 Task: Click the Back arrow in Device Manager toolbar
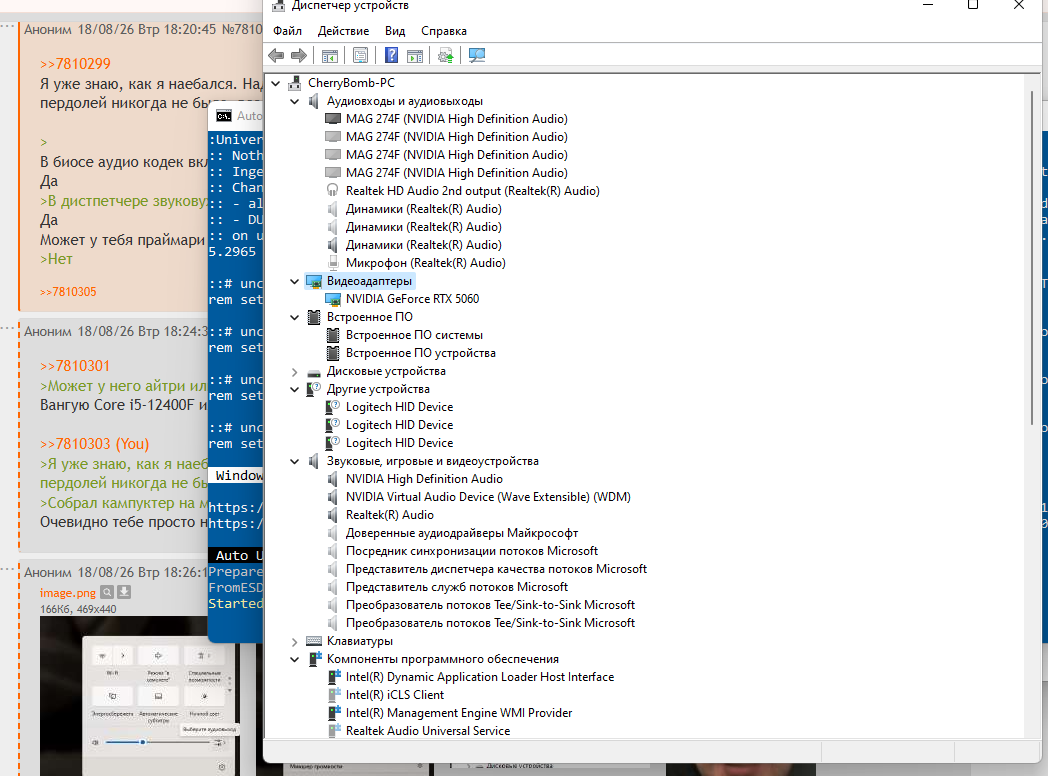point(276,55)
